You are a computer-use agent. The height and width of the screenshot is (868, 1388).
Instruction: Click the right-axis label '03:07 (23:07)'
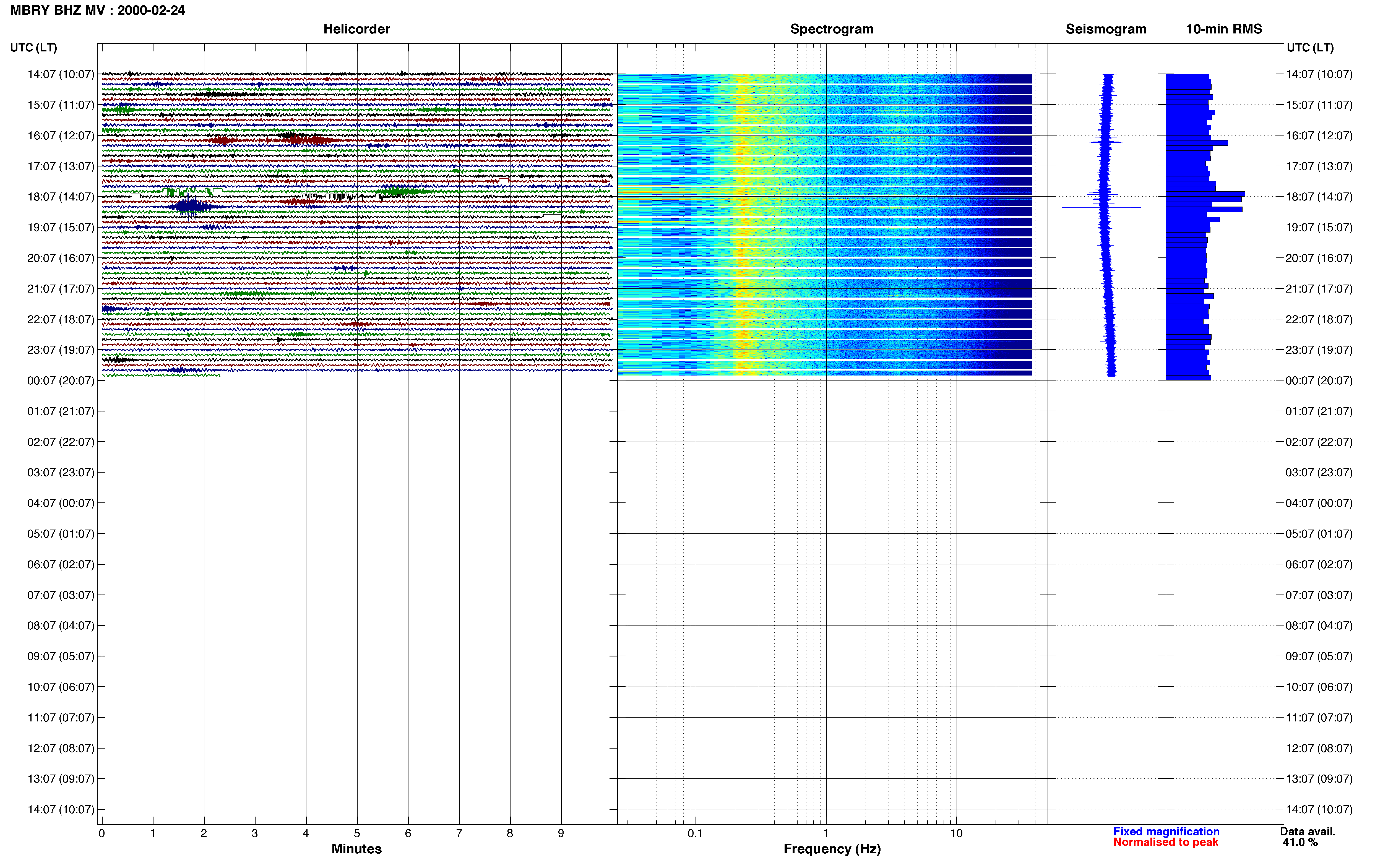click(1319, 473)
